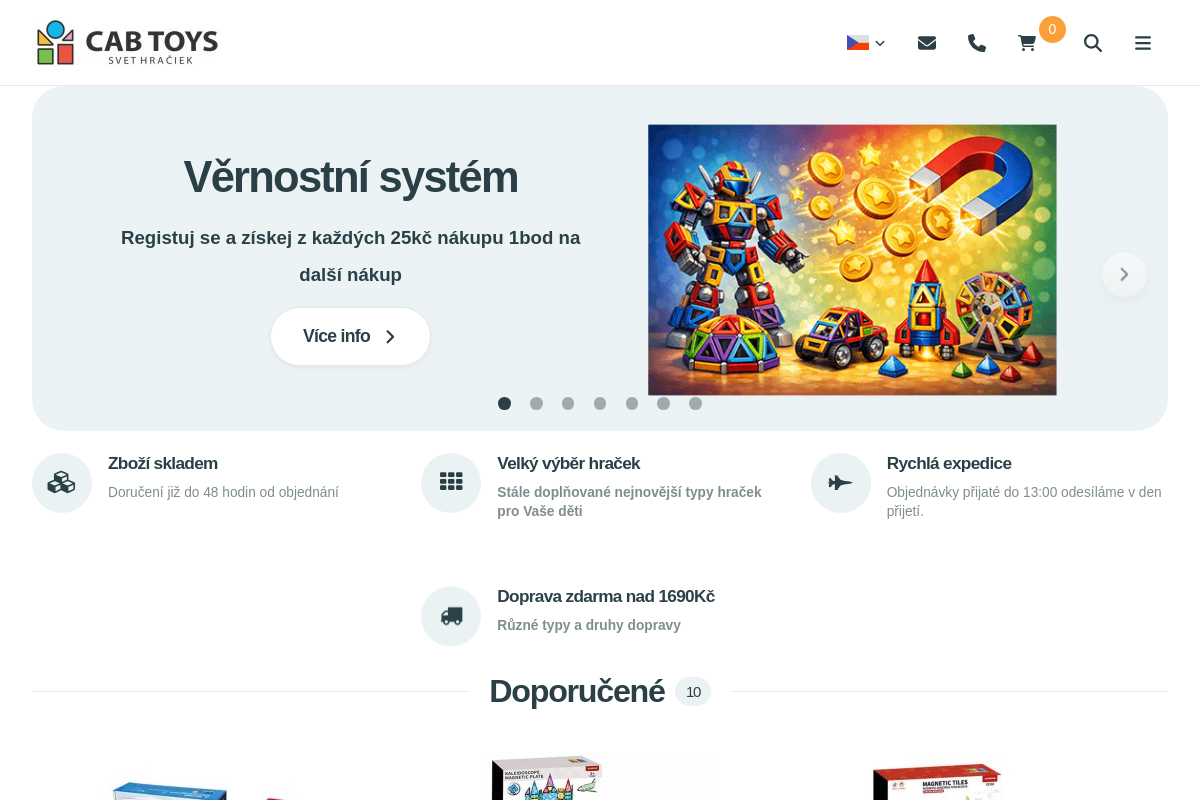
Task: Activate the second slide dot
Action: pyautogui.click(x=536, y=403)
